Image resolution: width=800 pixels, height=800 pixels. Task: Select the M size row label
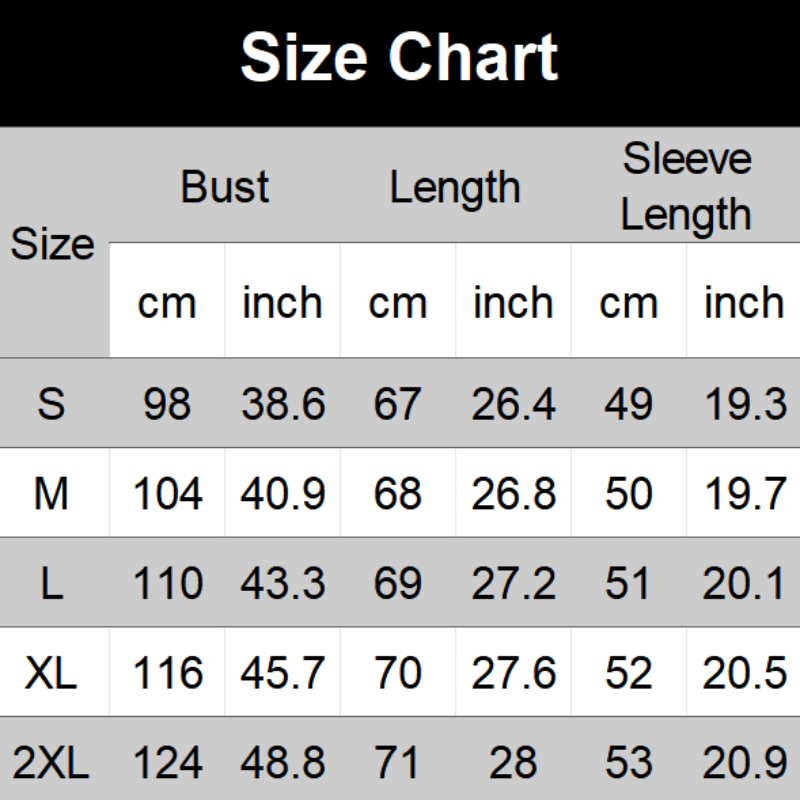coord(52,494)
